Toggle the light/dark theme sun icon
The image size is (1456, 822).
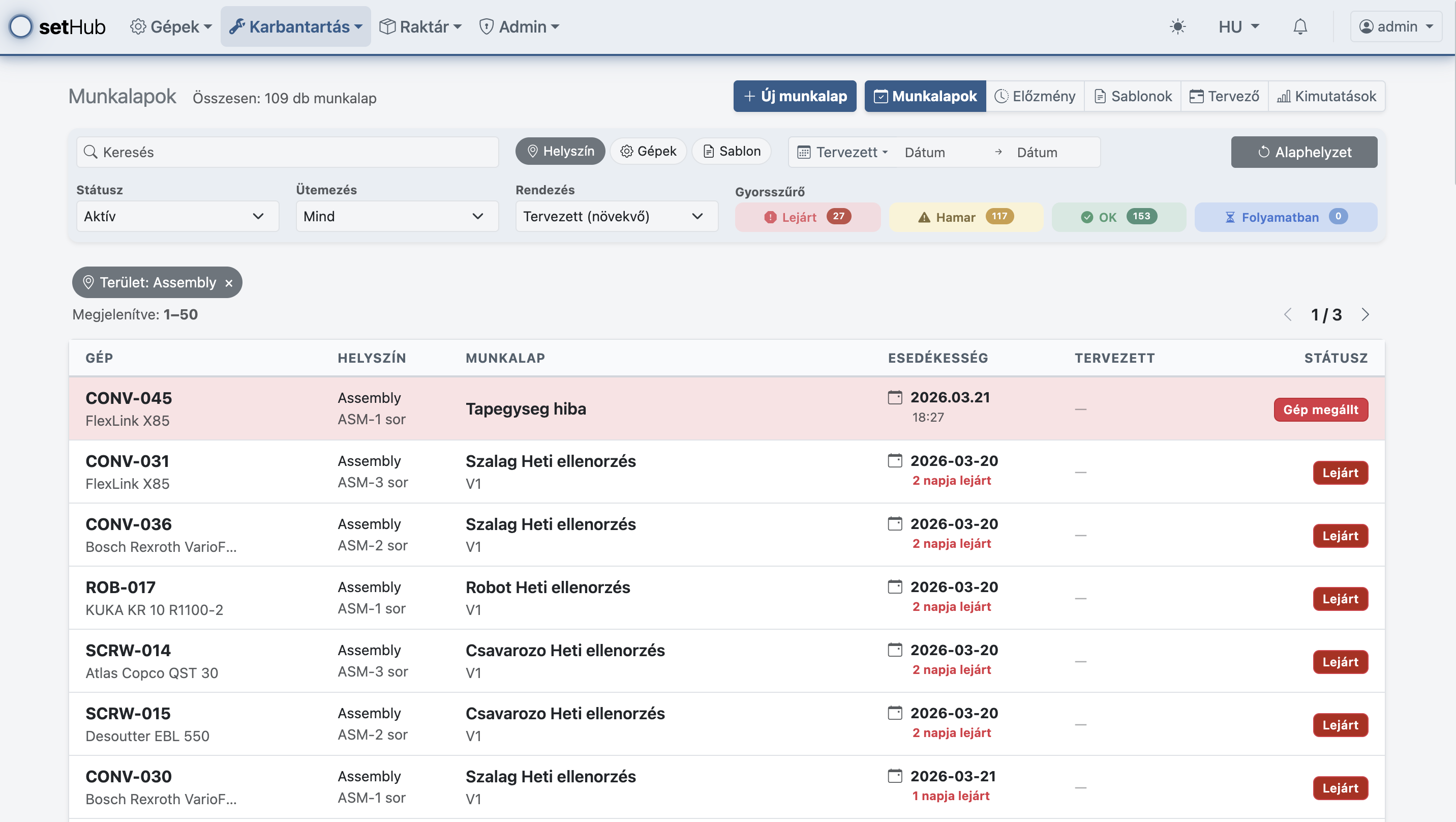click(1177, 26)
